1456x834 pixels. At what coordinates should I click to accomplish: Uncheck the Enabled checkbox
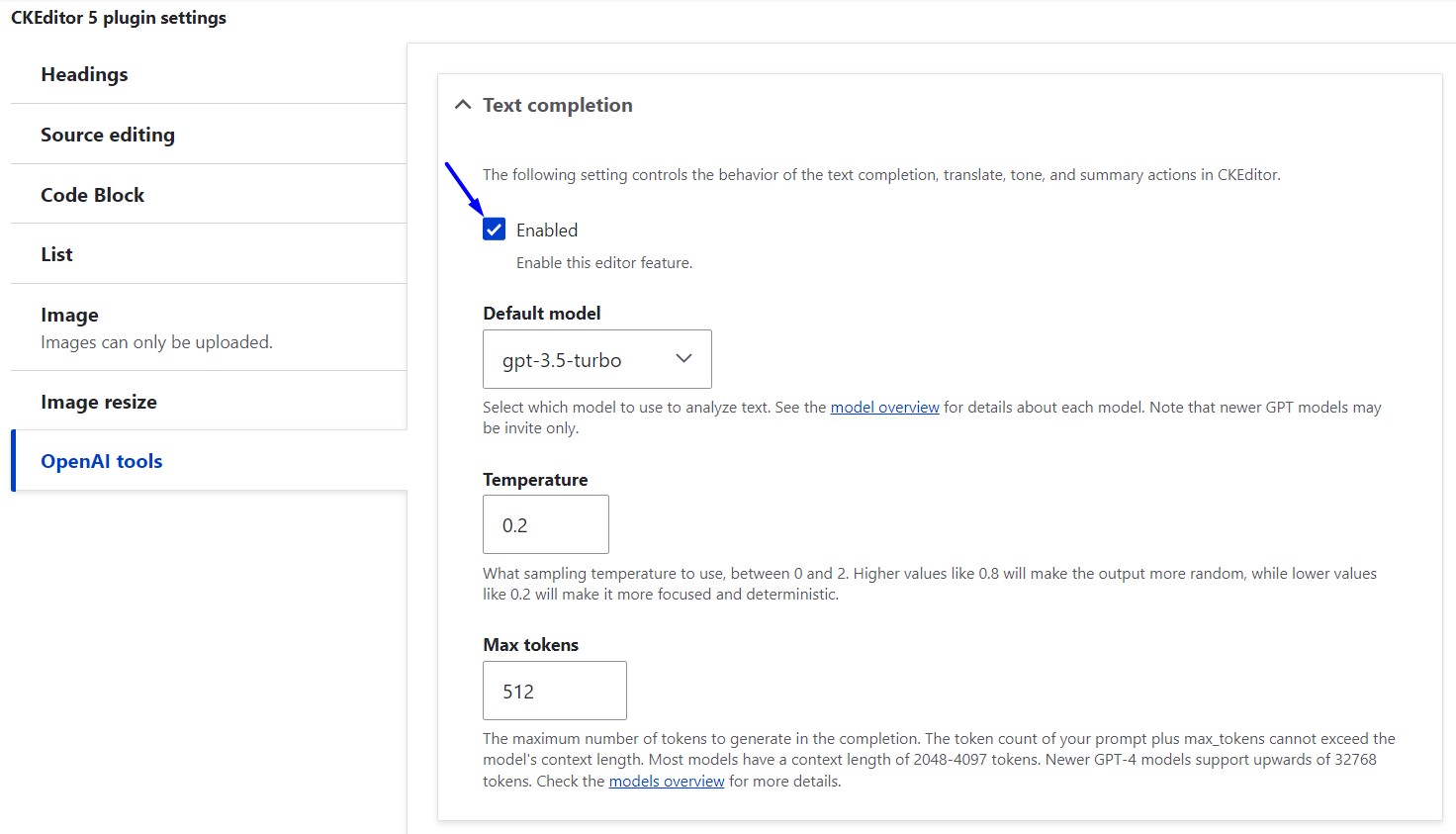point(495,230)
